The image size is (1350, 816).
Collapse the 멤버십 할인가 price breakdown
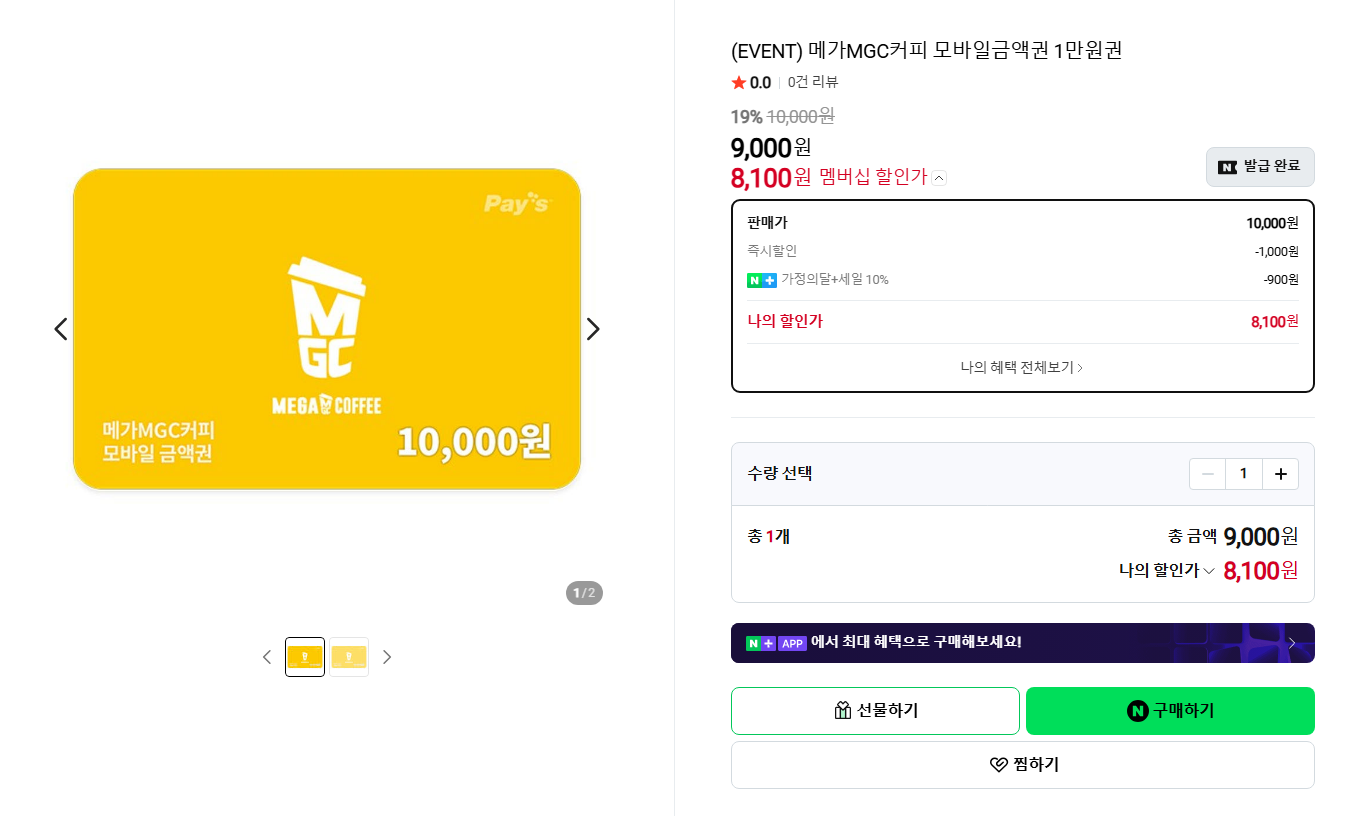[x=938, y=177]
